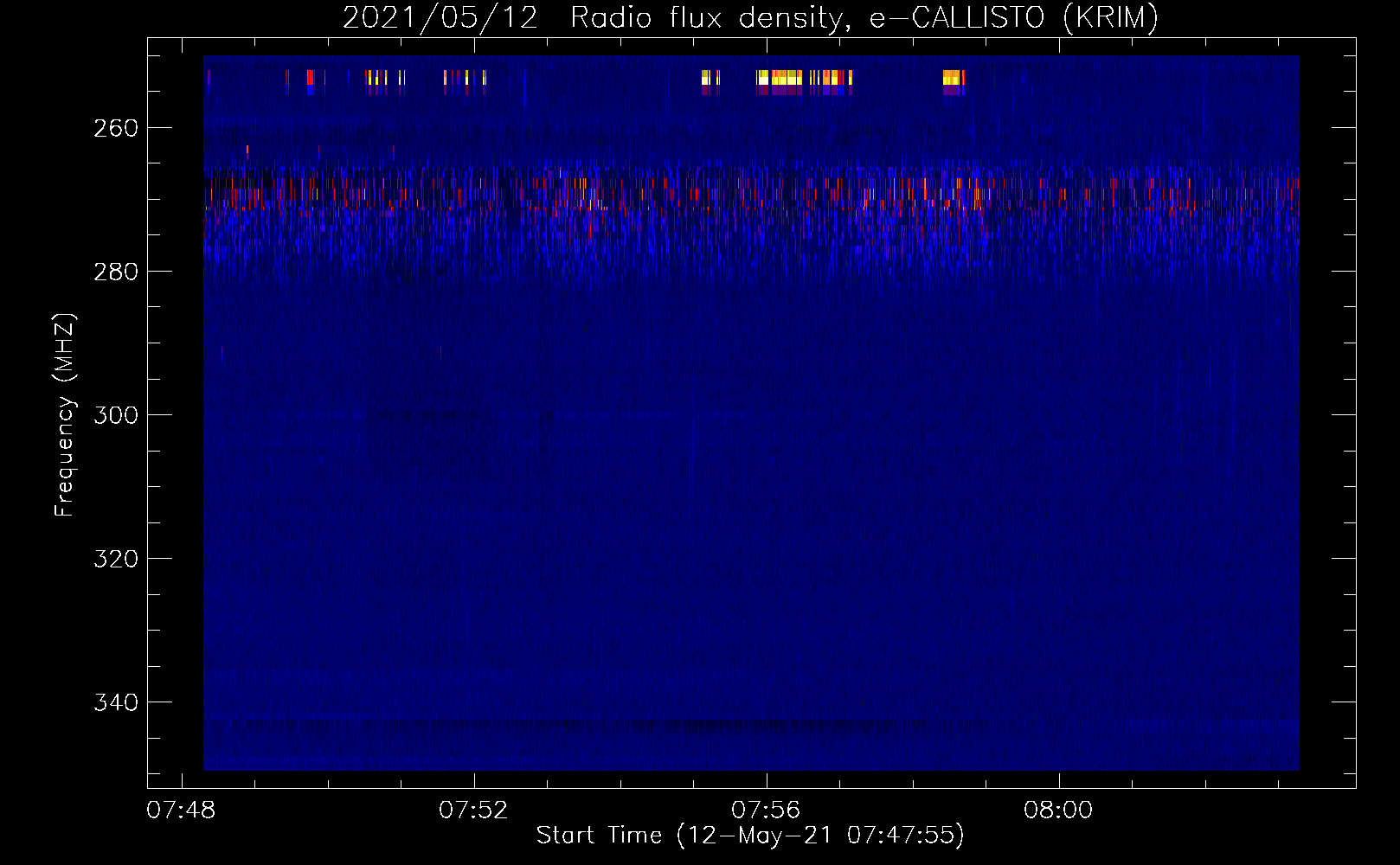Click the 08:00 time tick label
Image resolution: width=1400 pixels, height=865 pixels.
1058,811
